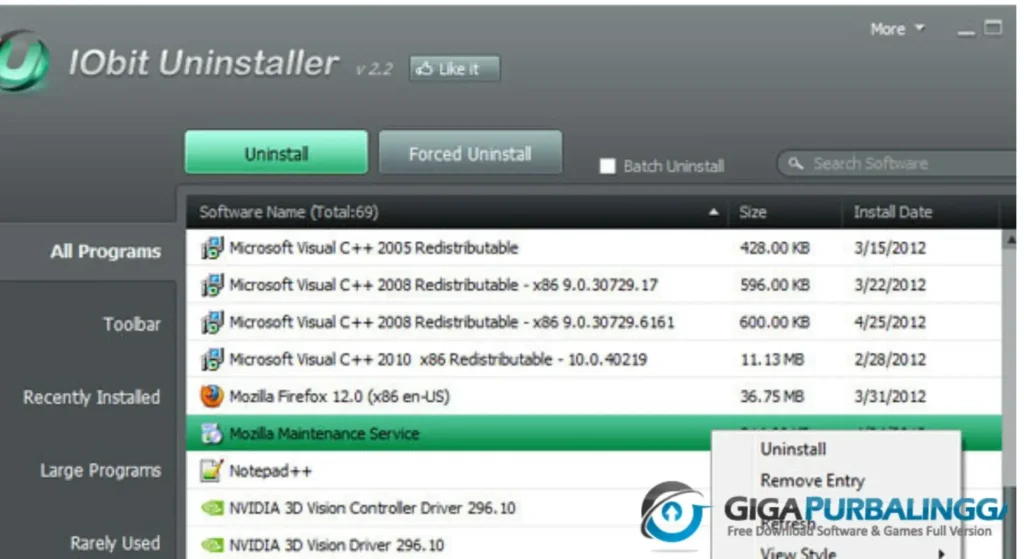This screenshot has width=1024, height=559.
Task: Click the 596.00 KB size value
Action: [774, 285]
